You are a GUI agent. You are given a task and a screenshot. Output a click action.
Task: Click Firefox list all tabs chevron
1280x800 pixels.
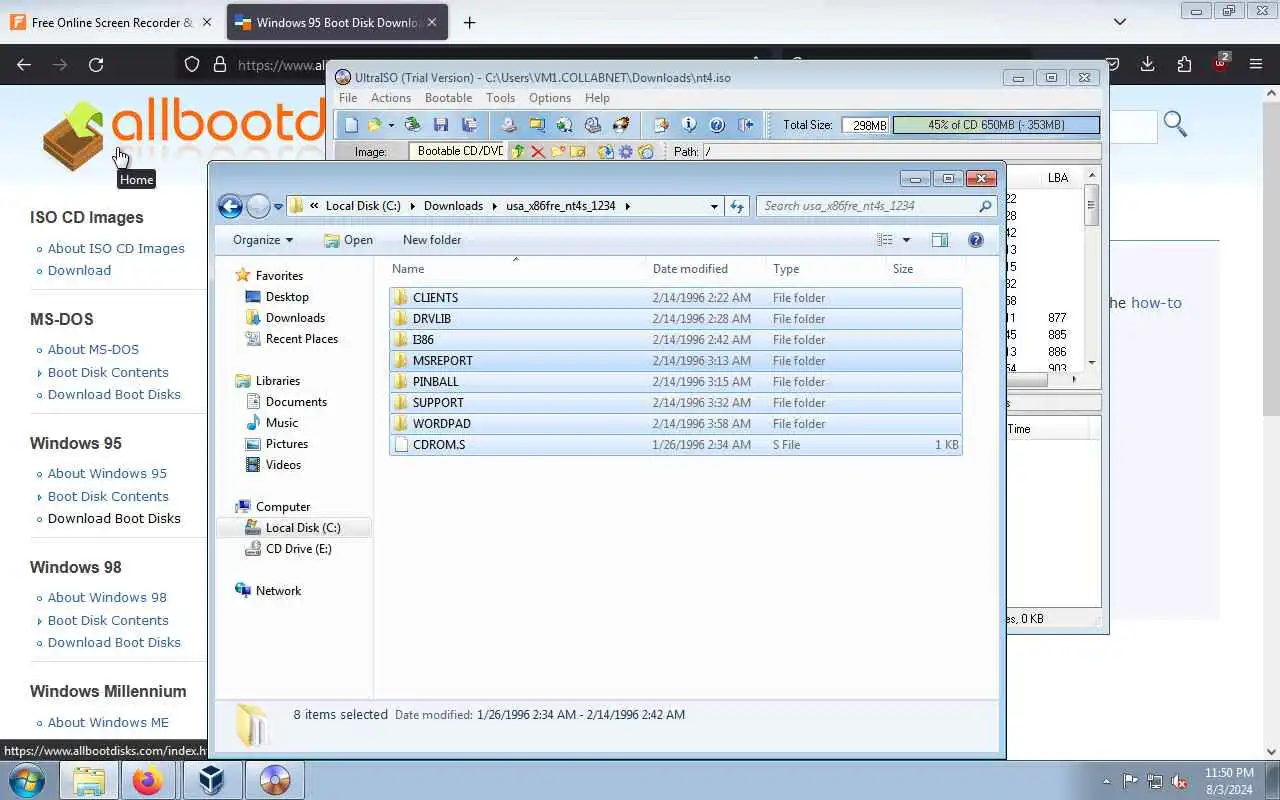[1120, 22]
